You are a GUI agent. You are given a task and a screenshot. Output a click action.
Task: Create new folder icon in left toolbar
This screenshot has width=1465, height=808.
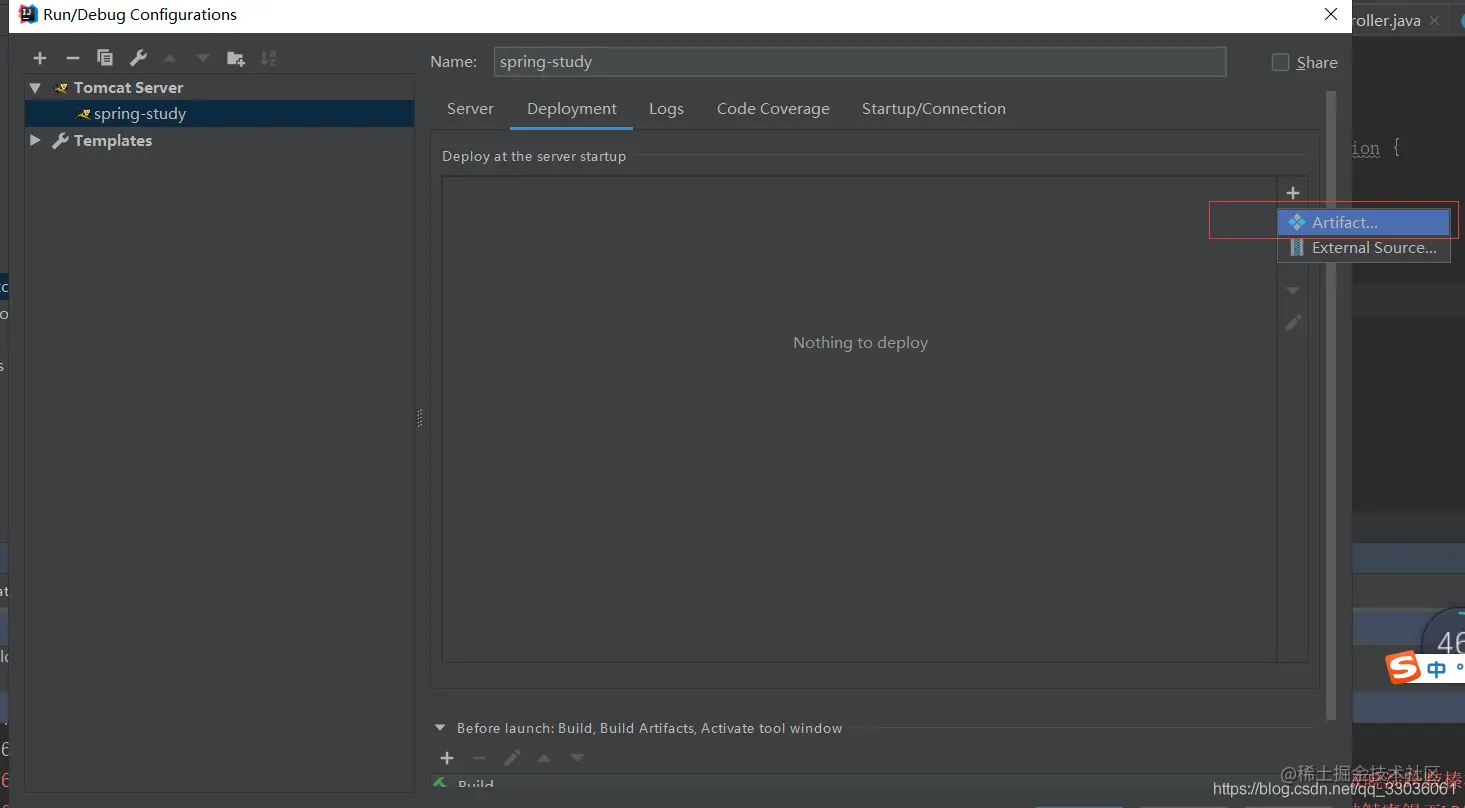236,59
